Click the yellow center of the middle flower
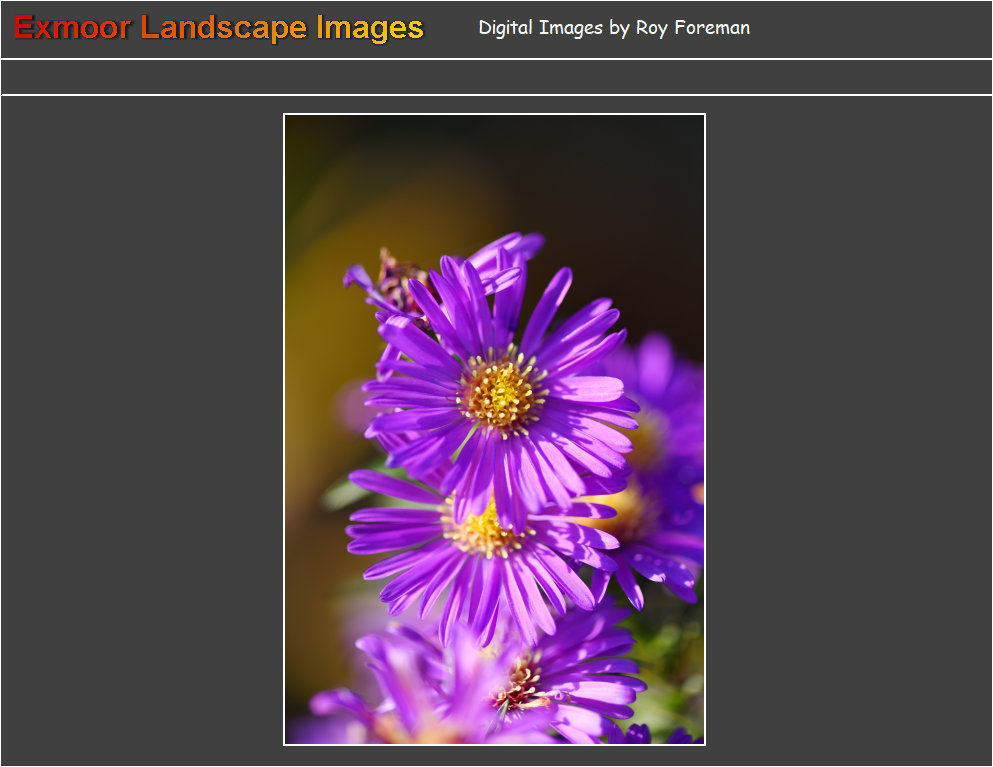This screenshot has width=993, height=767. [x=483, y=532]
